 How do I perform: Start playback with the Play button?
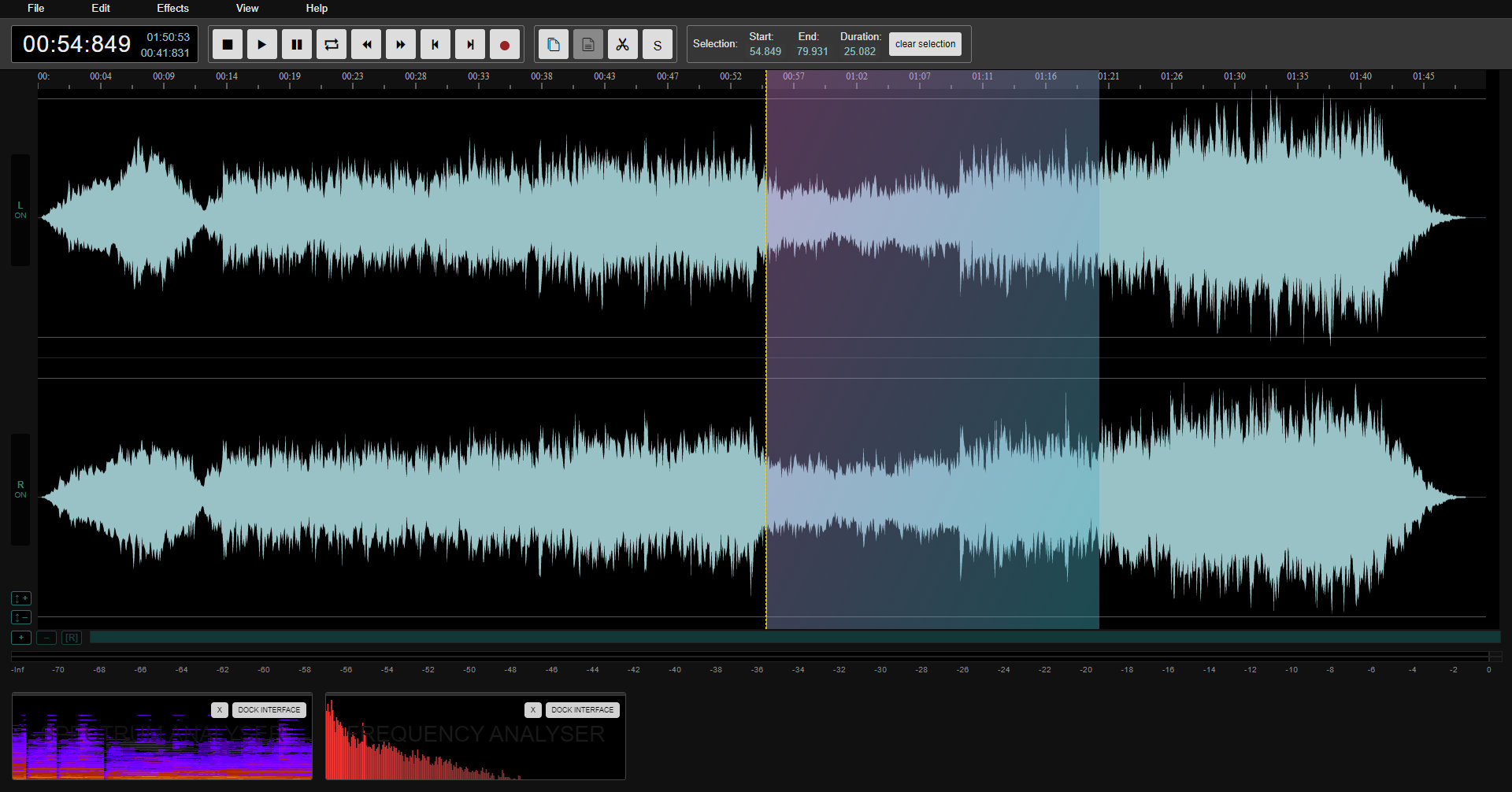[262, 44]
